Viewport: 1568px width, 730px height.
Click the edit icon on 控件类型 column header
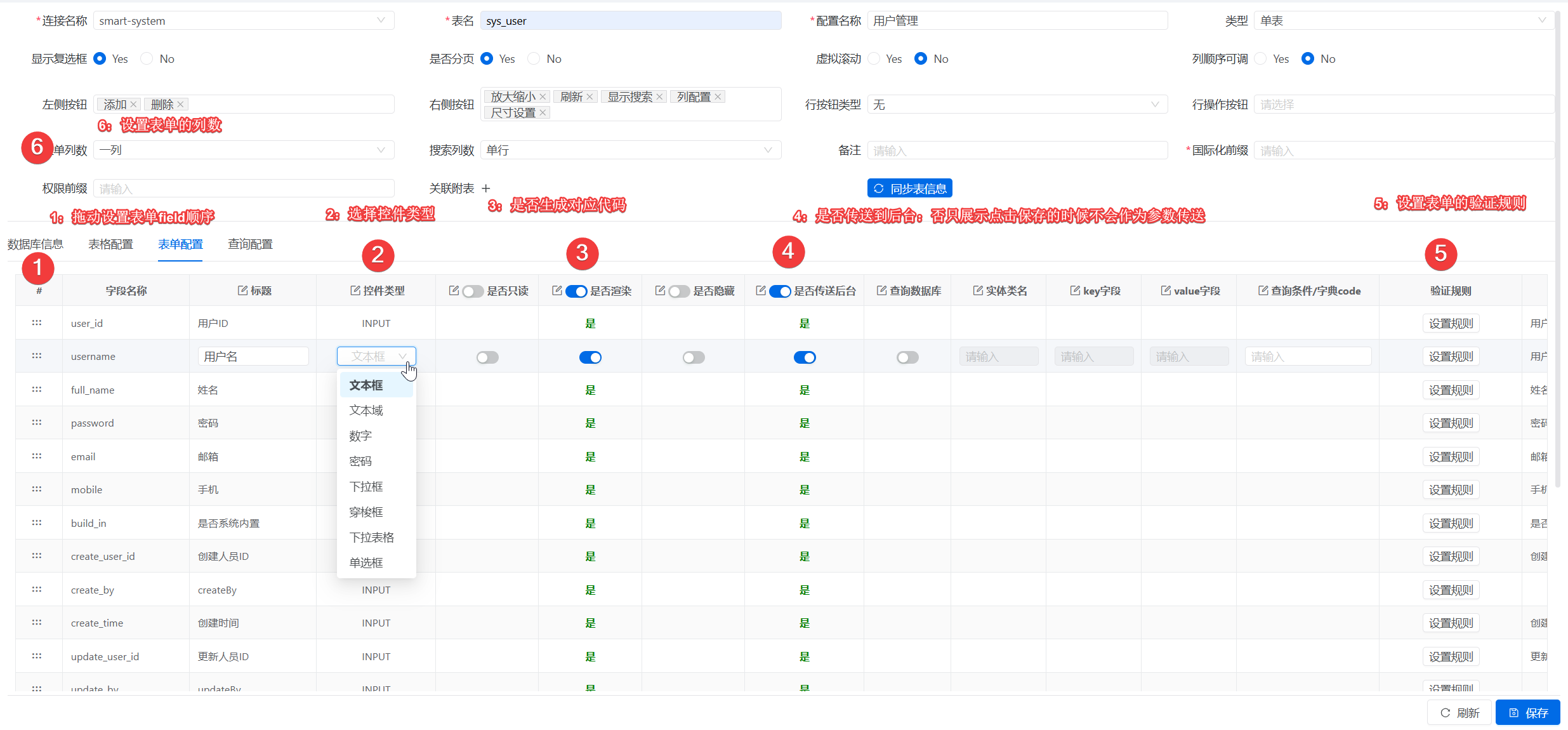(355, 290)
